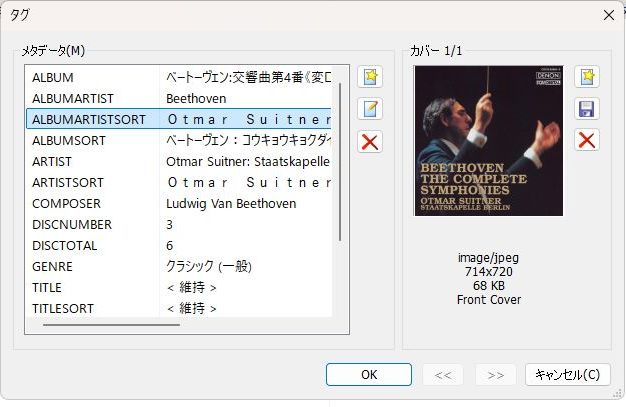Select the COMPOSER tag row

click(x=178, y=203)
